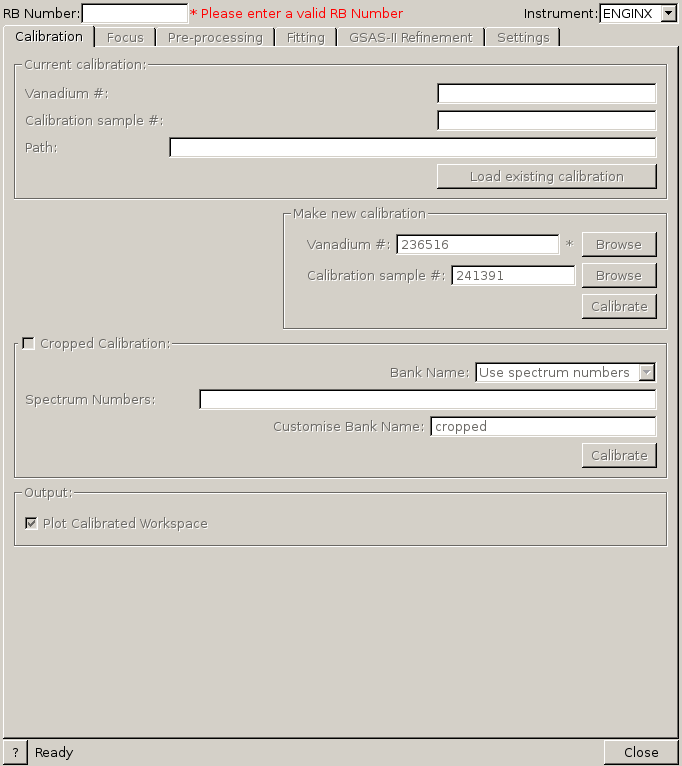Enable the Cropped Calibration checkbox

click(x=28, y=344)
